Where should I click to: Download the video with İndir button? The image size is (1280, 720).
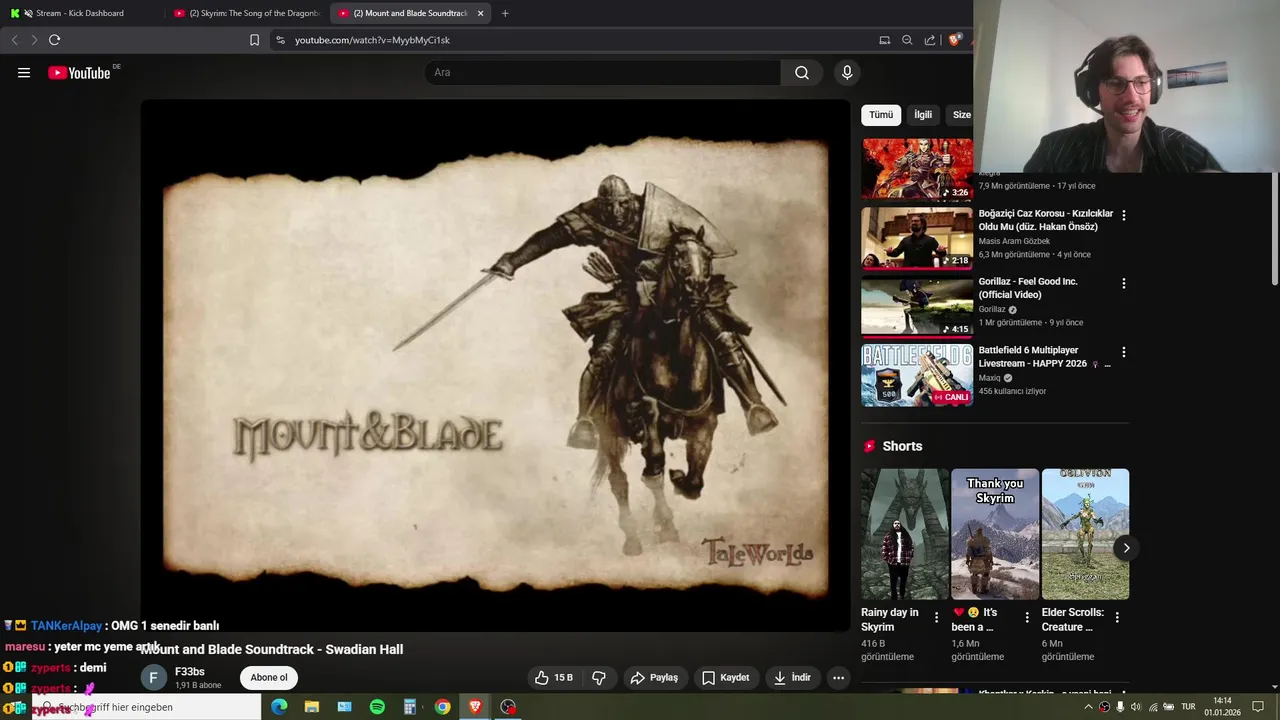point(792,678)
